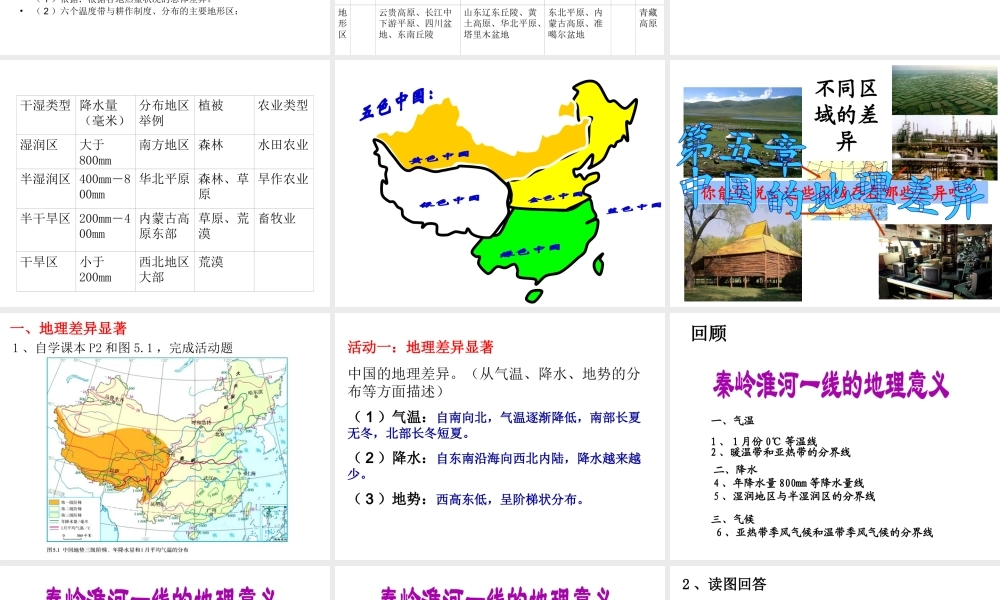Click the (2)降水 line
Screen dimensions: 1000x600
(x=494, y=465)
